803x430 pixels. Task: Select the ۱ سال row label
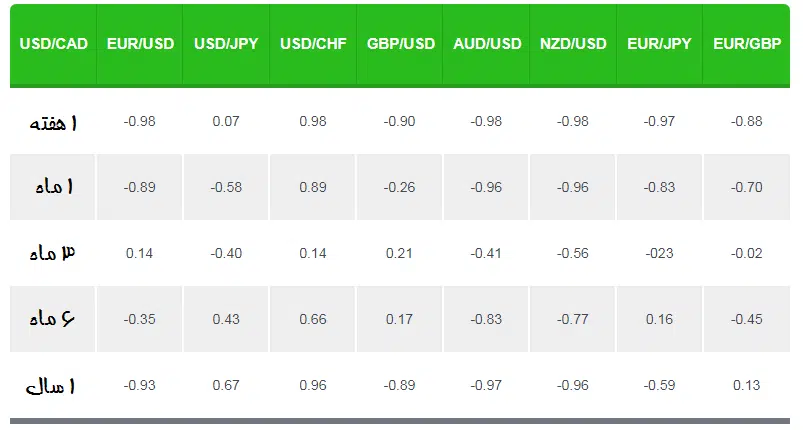51,385
